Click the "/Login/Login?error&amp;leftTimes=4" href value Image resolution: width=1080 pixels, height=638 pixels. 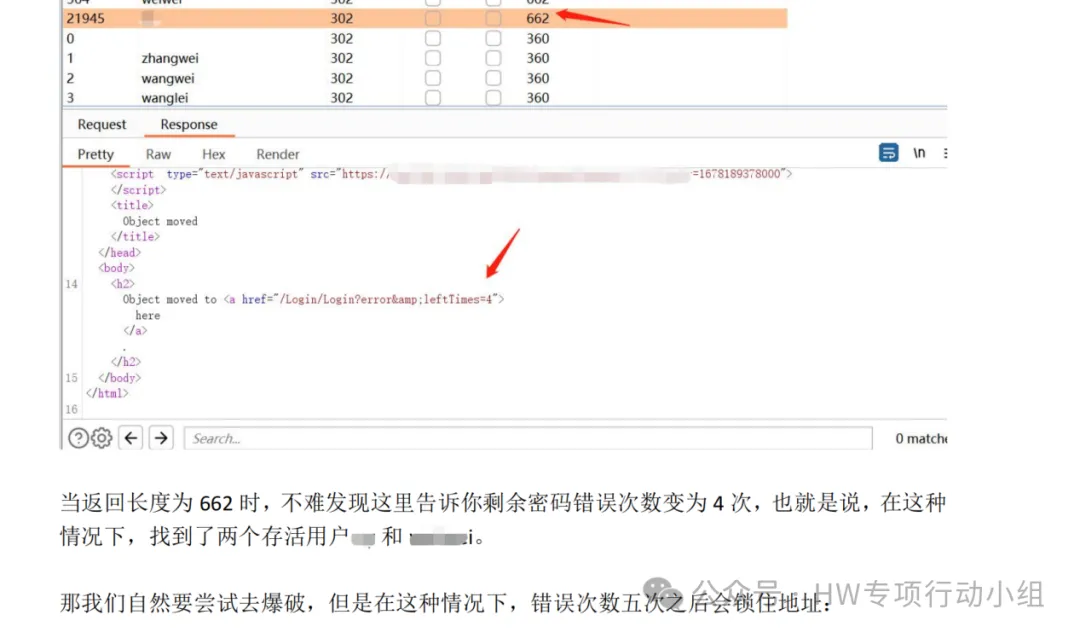pyautogui.click(x=386, y=300)
